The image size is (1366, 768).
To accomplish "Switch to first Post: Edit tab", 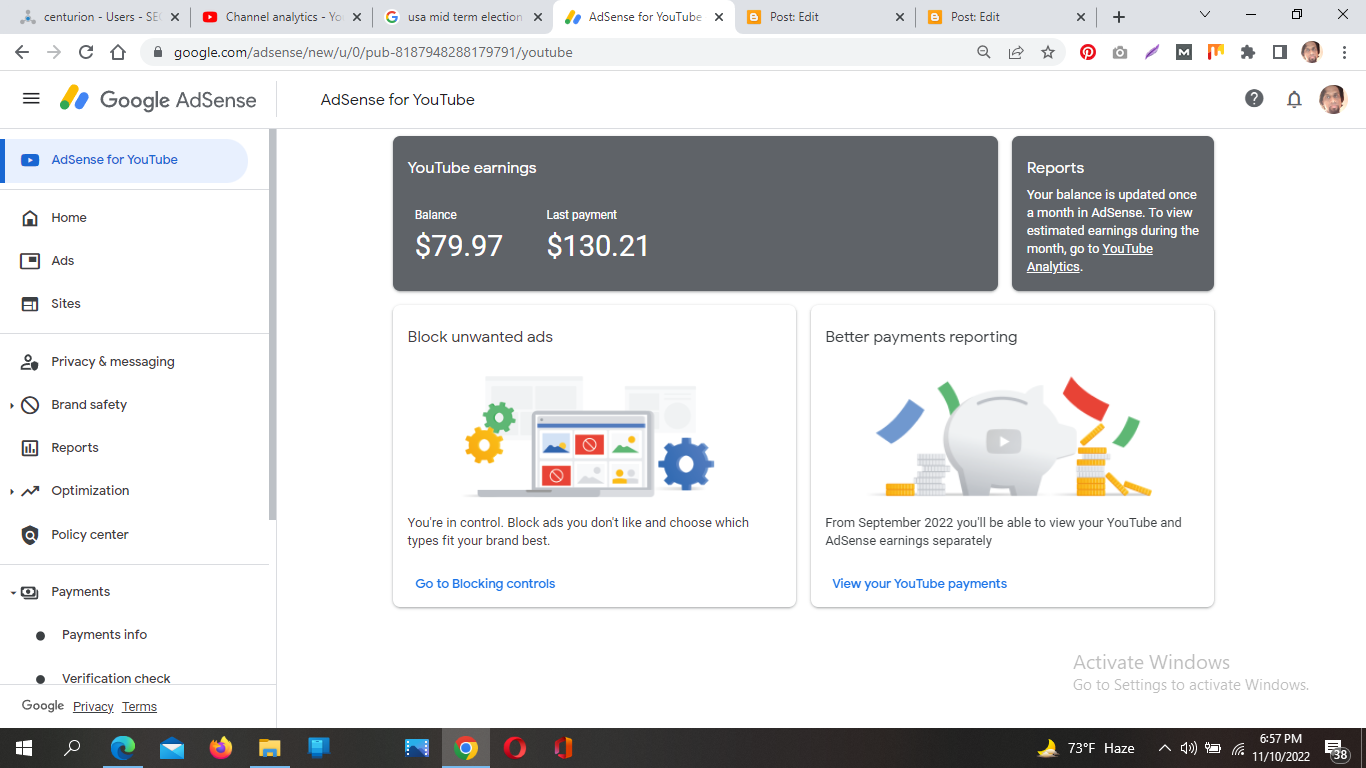I will click(x=826, y=17).
